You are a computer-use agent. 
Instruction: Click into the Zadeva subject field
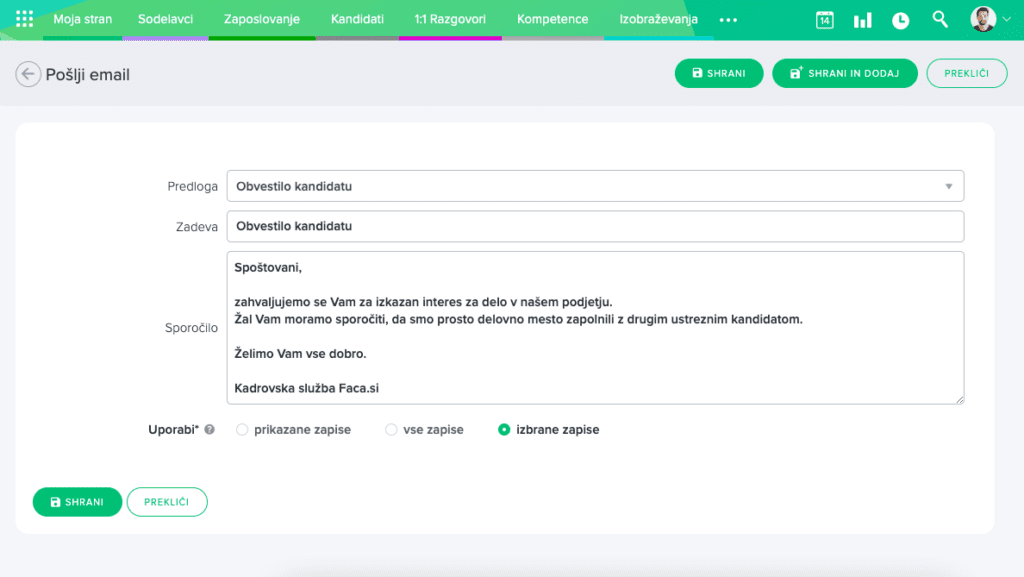pos(595,226)
